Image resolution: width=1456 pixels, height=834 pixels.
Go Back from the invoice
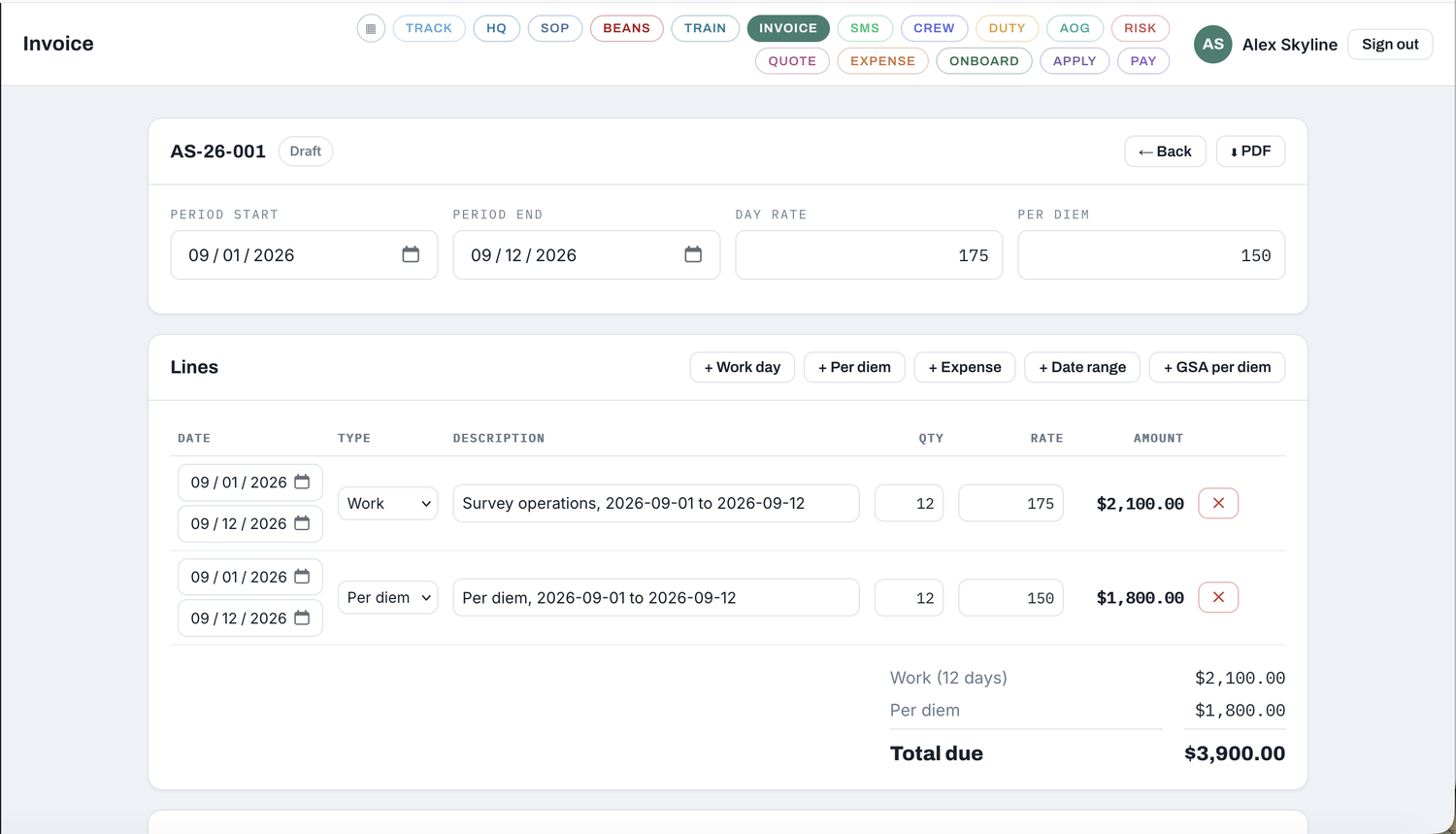tap(1165, 151)
